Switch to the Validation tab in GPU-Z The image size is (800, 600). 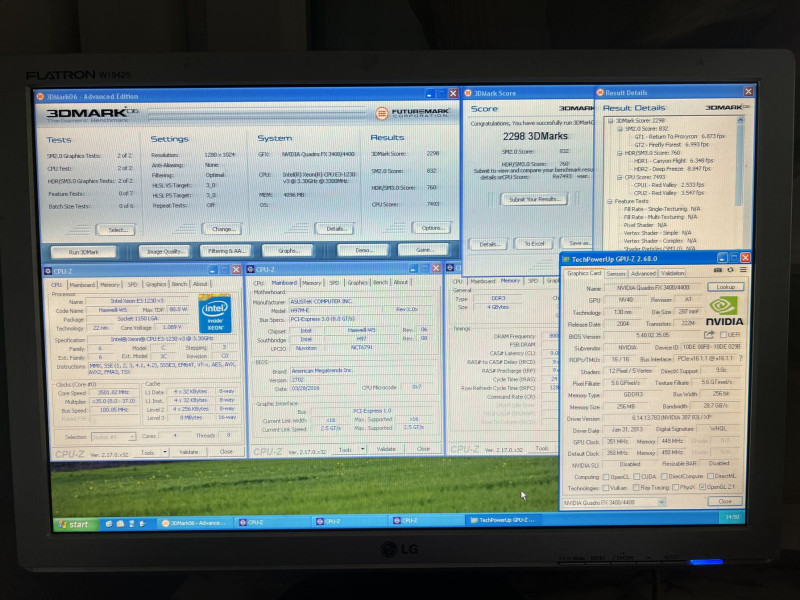click(672, 273)
